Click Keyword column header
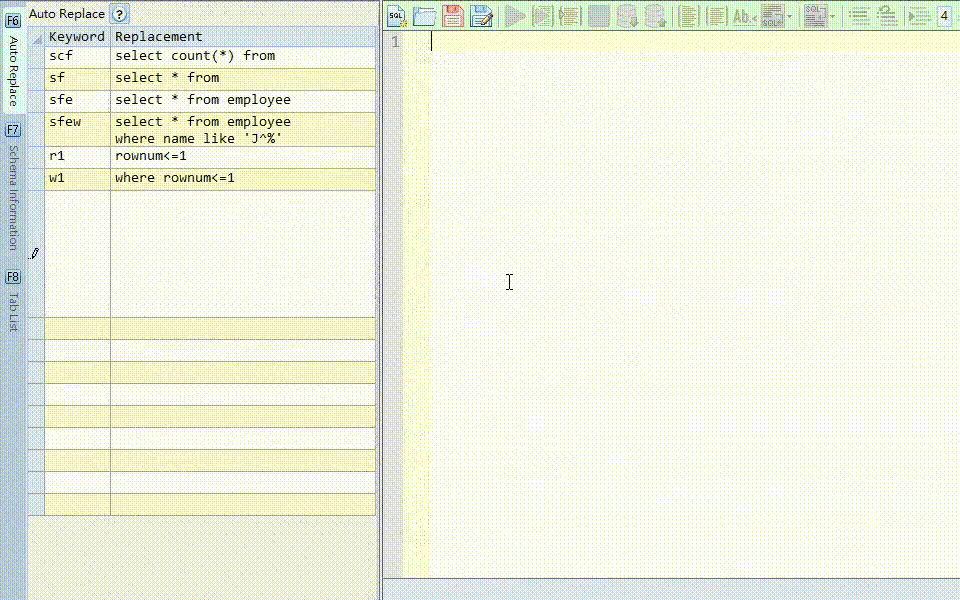 pos(77,37)
